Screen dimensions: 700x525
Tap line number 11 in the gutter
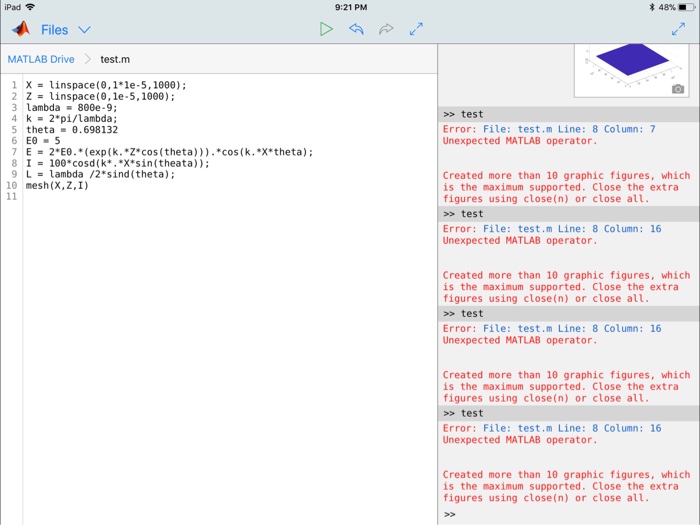pos(12,196)
